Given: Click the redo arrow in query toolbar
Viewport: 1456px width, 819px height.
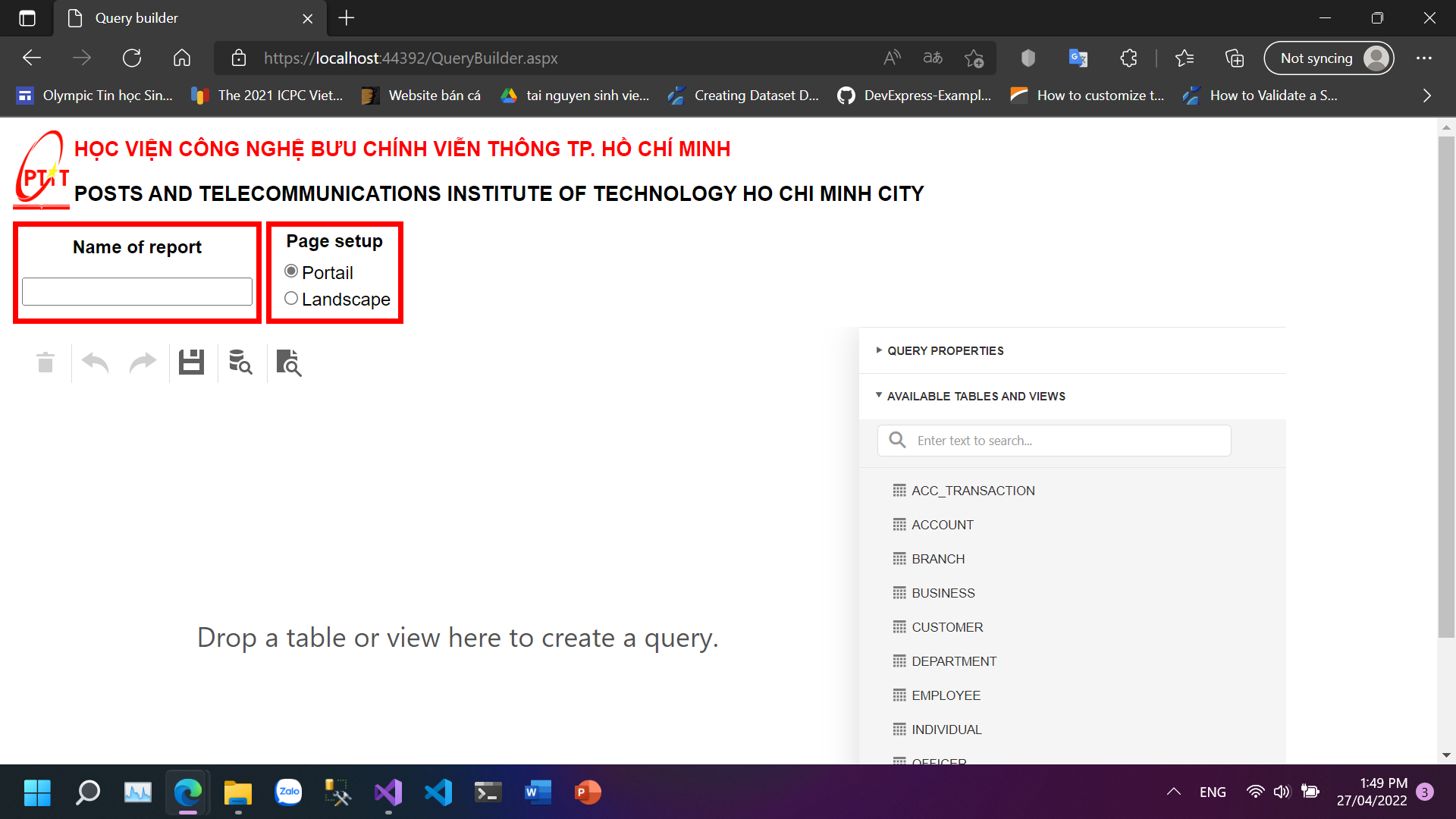Looking at the screenshot, I should [143, 363].
